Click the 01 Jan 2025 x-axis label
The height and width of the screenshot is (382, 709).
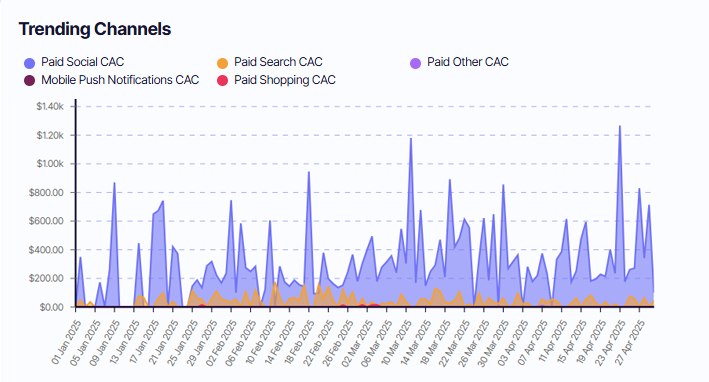coord(66,342)
